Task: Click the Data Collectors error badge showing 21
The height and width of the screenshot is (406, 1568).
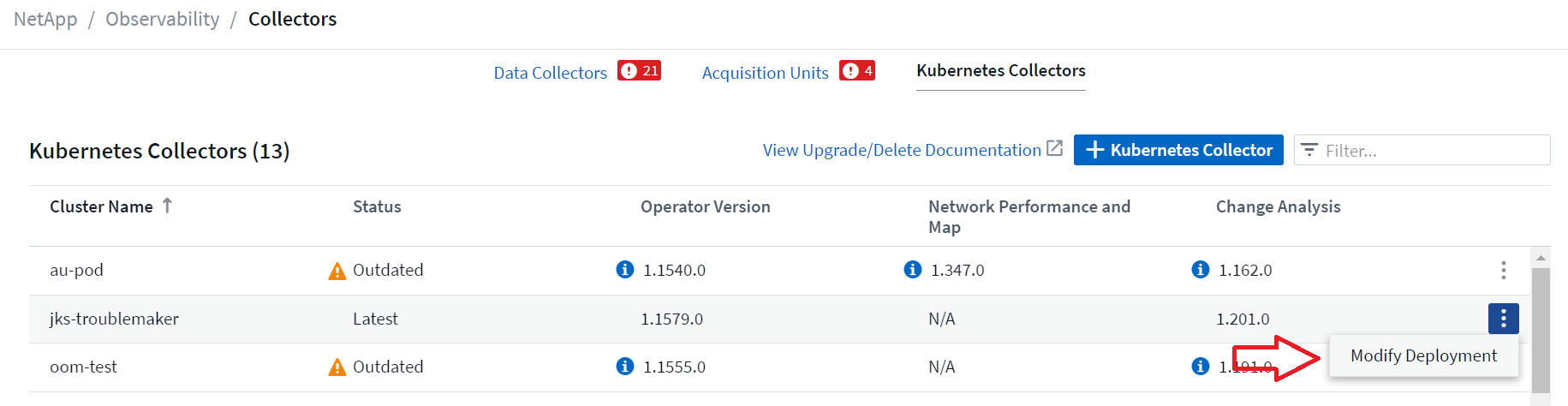Action: click(640, 71)
